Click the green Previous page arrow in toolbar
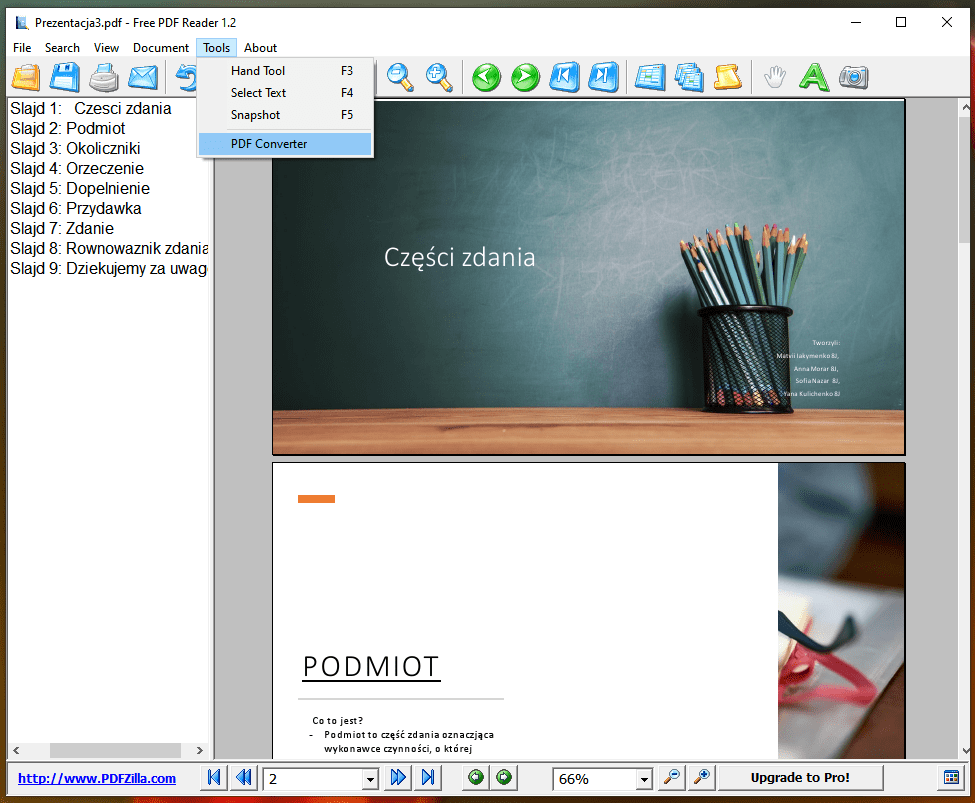Viewport: 975px width, 803px height. click(486, 78)
